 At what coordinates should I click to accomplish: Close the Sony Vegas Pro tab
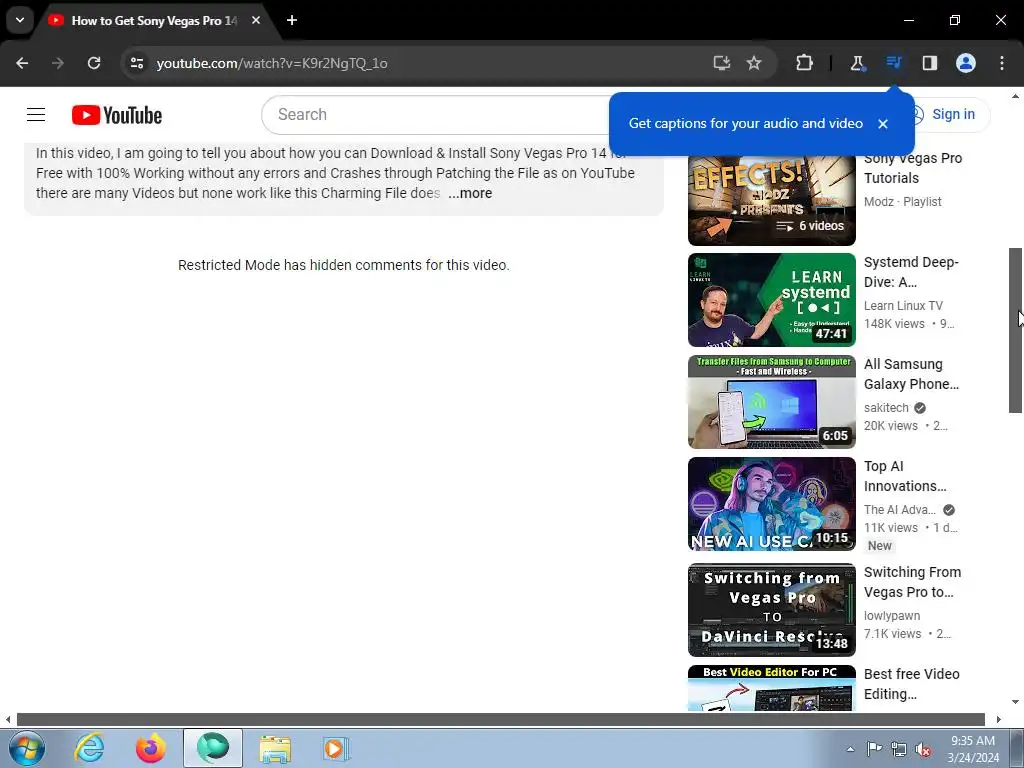[x=256, y=20]
